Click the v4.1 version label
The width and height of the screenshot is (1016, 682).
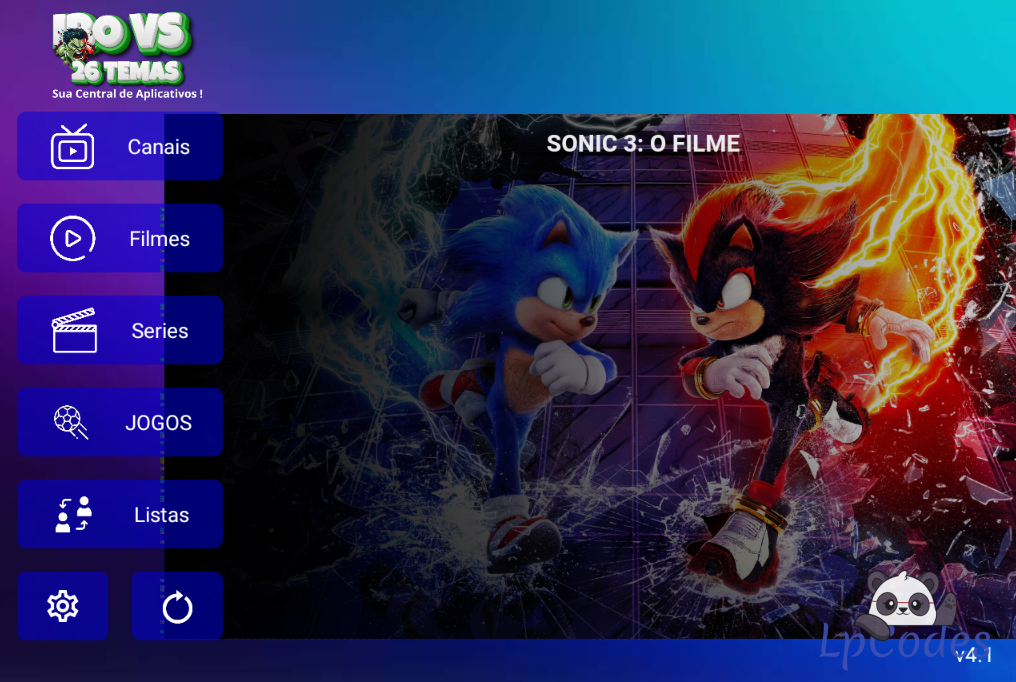click(974, 655)
